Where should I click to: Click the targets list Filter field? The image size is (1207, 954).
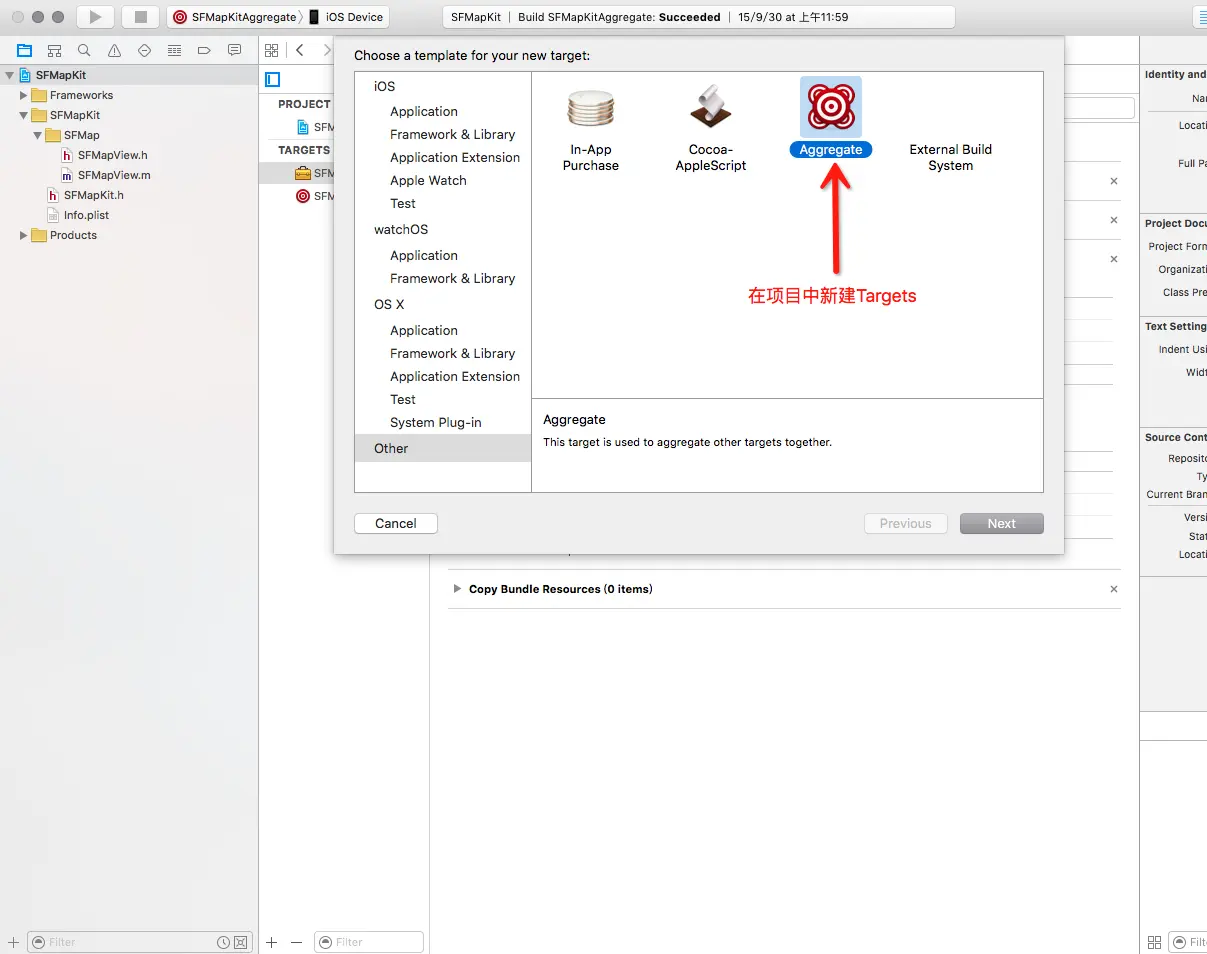pos(369,942)
